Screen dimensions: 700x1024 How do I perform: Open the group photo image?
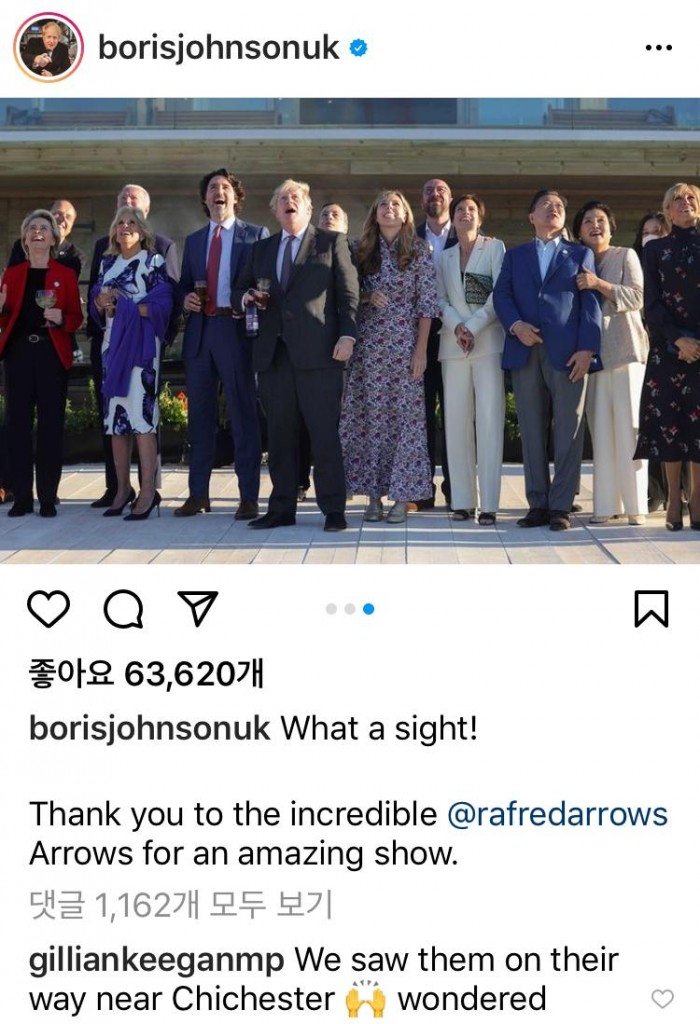(350, 330)
